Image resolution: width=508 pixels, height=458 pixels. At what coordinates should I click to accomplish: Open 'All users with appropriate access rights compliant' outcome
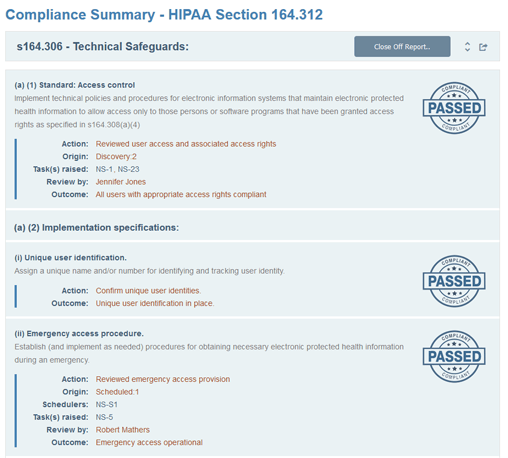[181, 195]
